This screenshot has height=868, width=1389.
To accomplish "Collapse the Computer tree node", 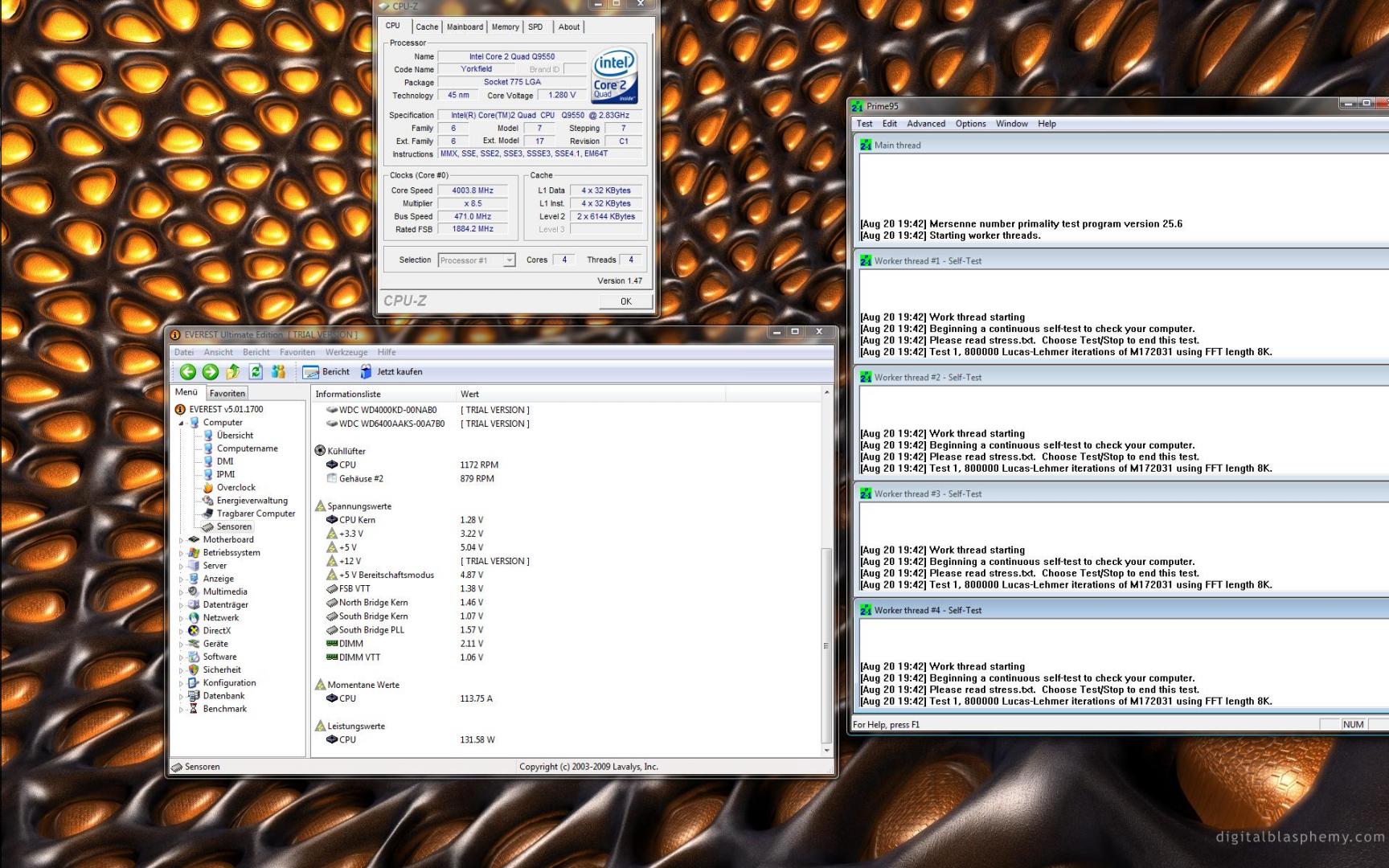I will pyautogui.click(x=182, y=423).
